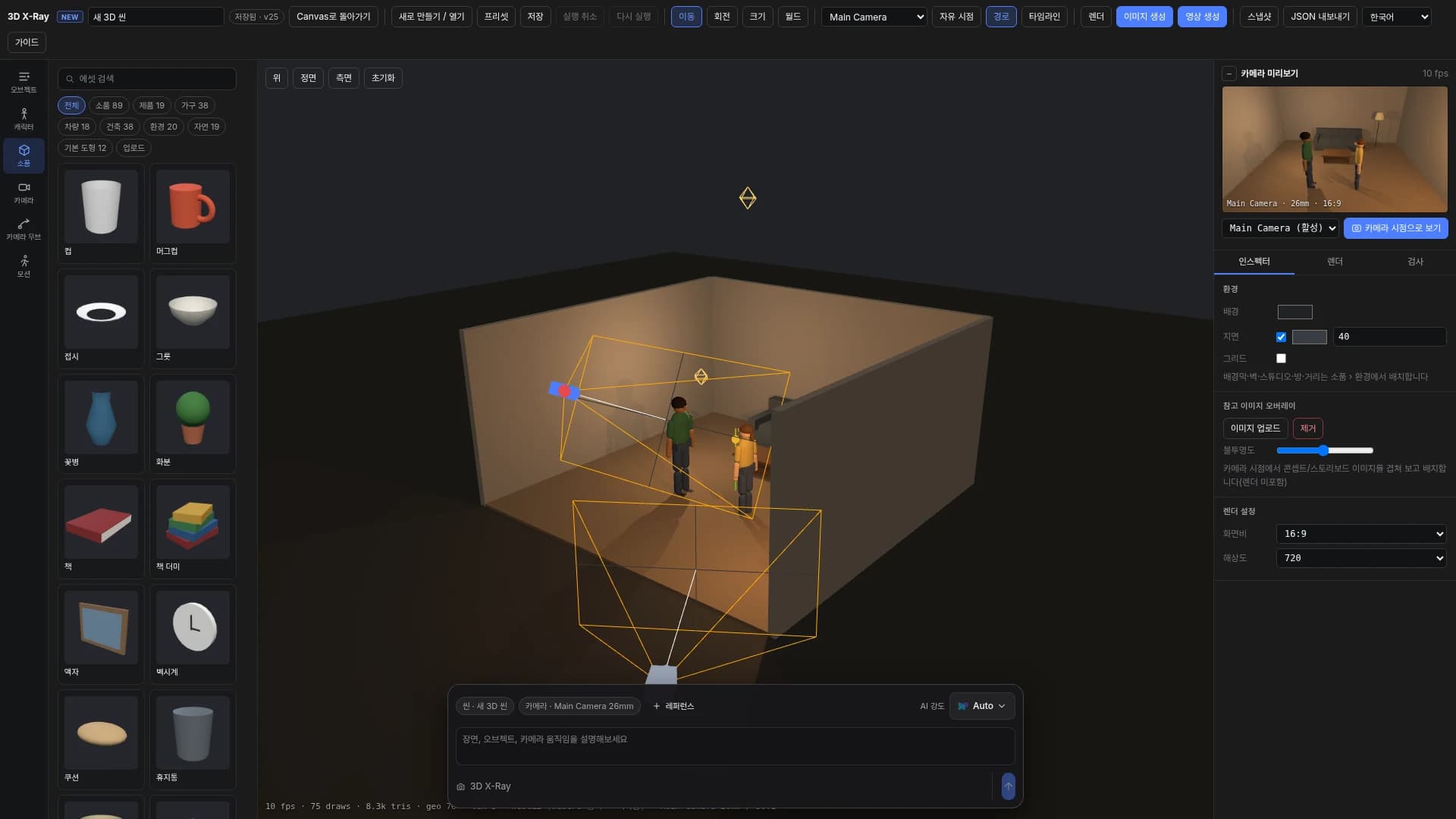Add the 컵 asset thumbnail
Image resolution: width=1456 pixels, height=819 pixels.
(x=101, y=206)
